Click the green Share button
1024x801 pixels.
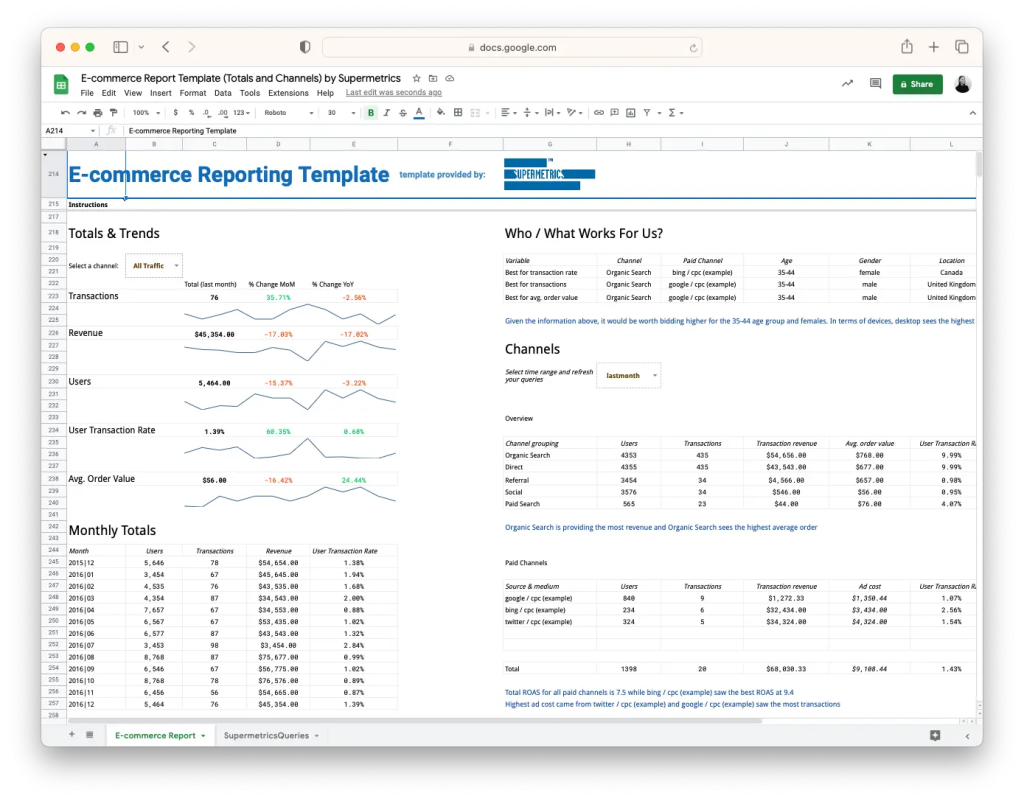918,84
